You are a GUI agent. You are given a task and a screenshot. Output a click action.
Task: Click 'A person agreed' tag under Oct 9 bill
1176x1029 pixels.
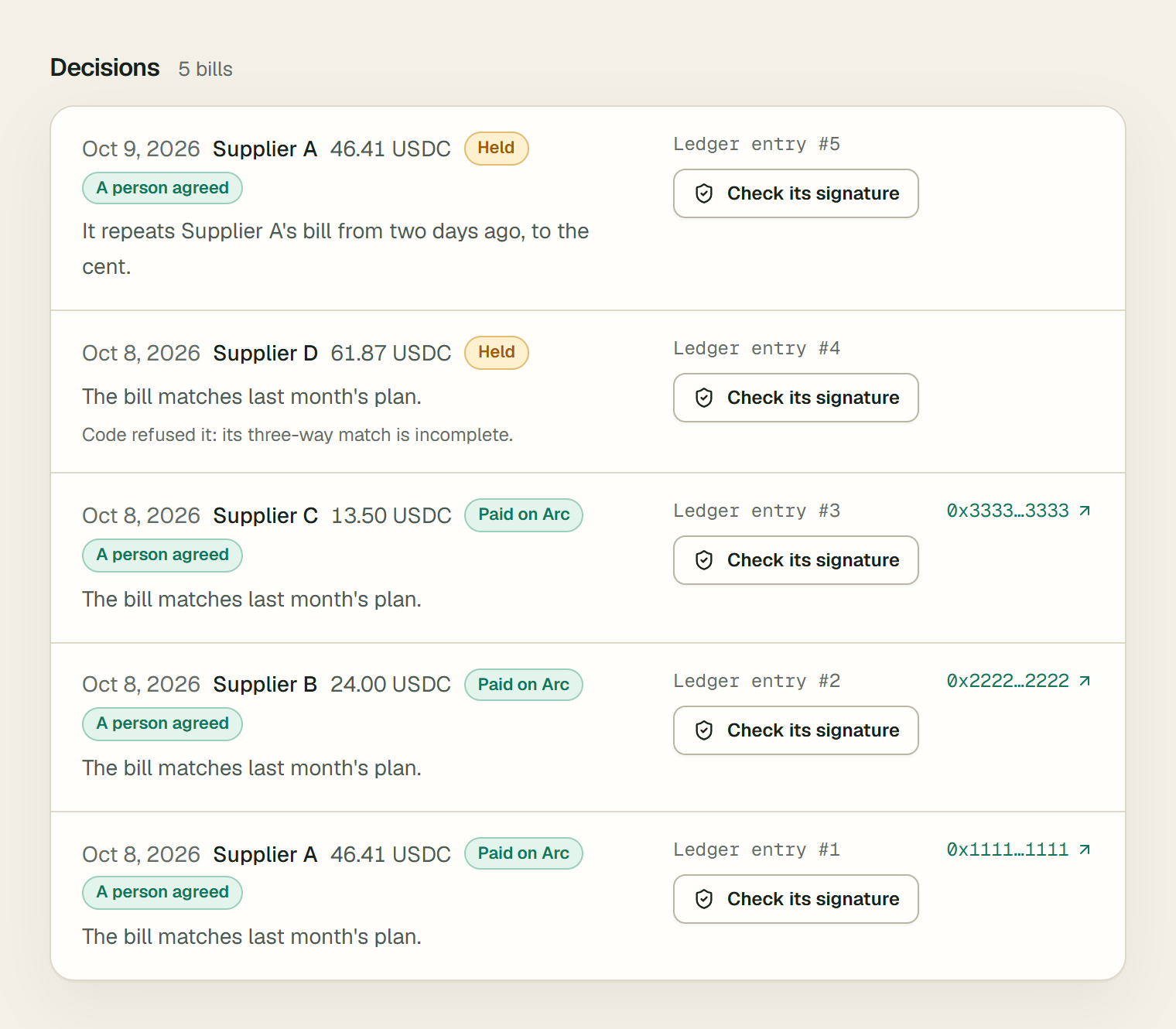click(x=162, y=188)
